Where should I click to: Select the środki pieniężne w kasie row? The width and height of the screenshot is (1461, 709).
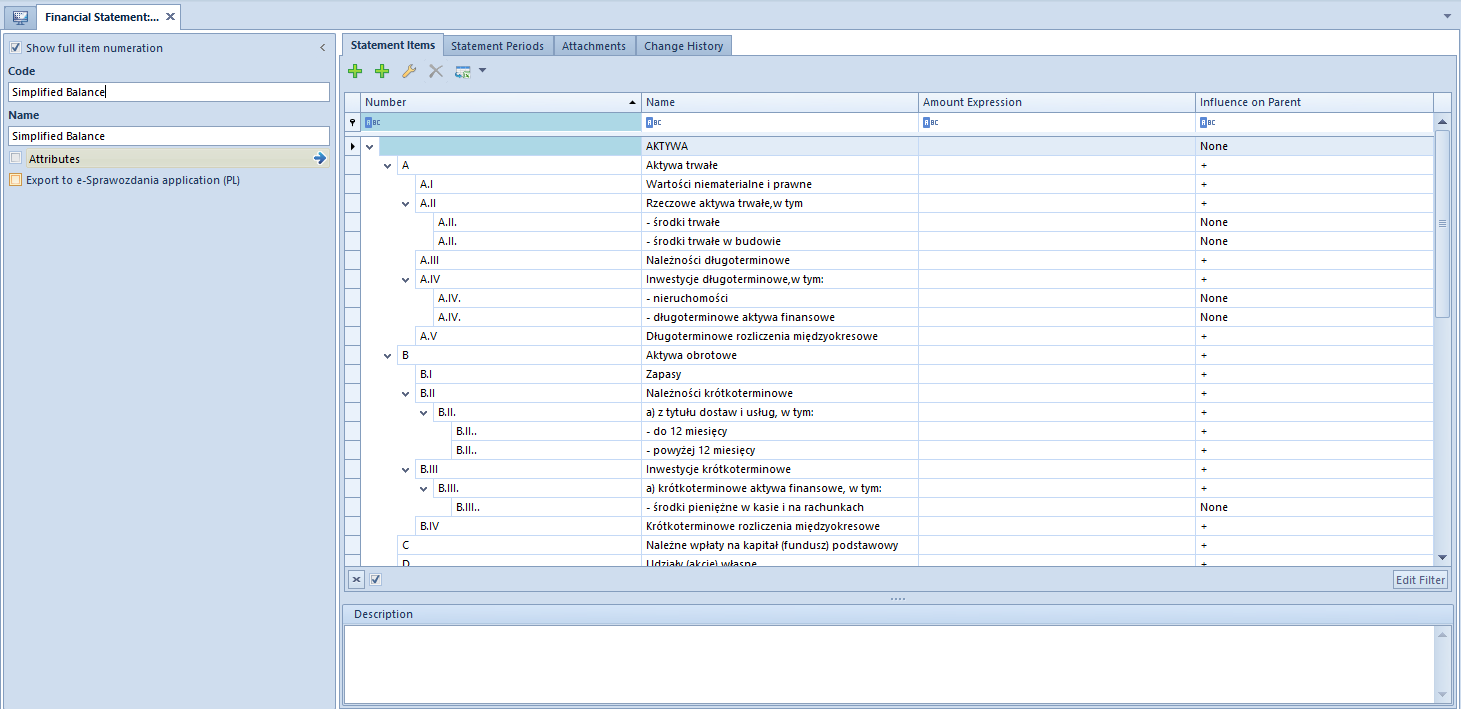(889, 507)
